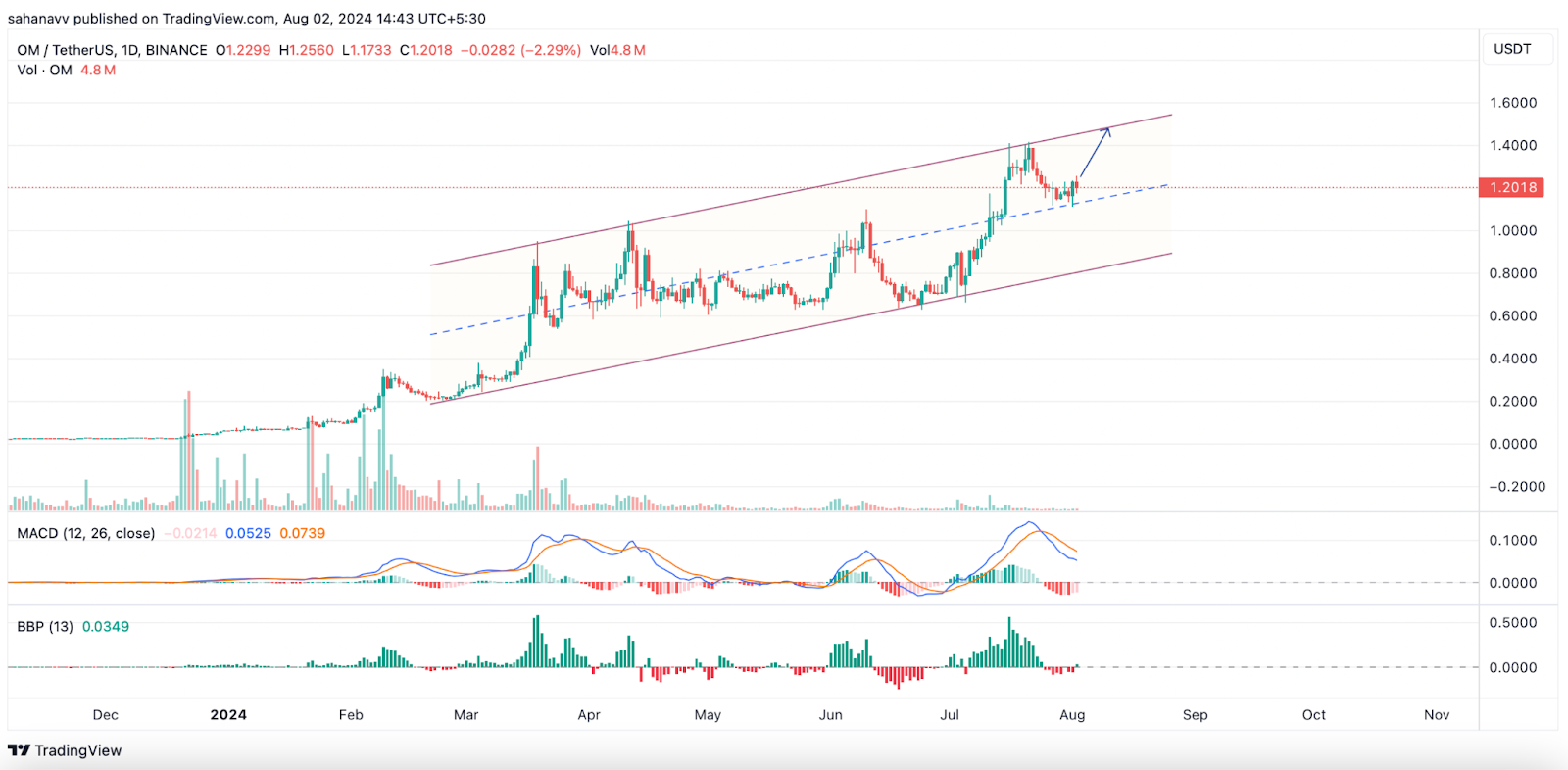Click the orange signal value 0.0739
This screenshot has height=770, width=1568.
click(303, 533)
